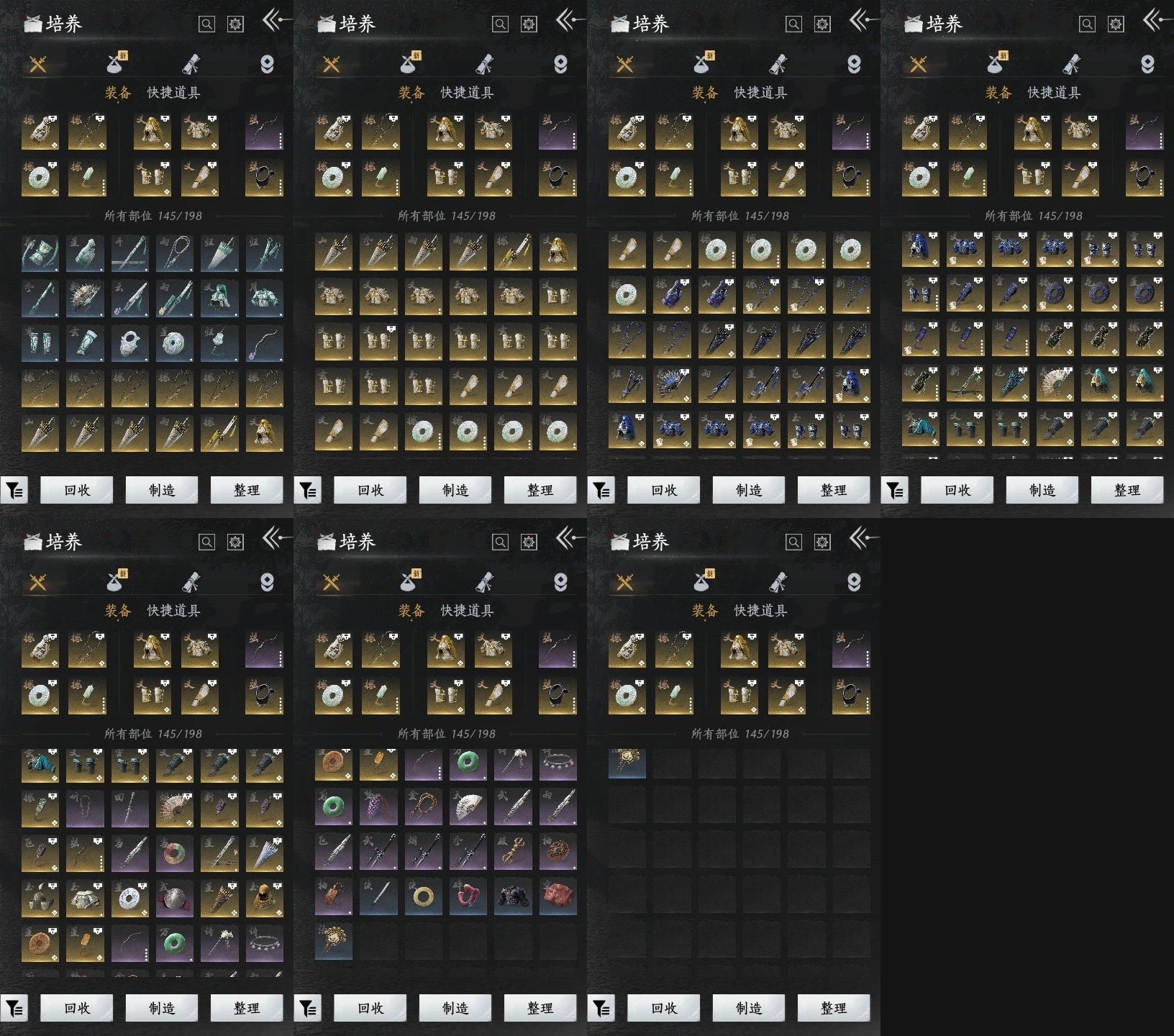Image resolution: width=1174 pixels, height=1036 pixels.
Task: Collapse the nearly empty inventory panel via its double-arrow
Action: point(863,538)
